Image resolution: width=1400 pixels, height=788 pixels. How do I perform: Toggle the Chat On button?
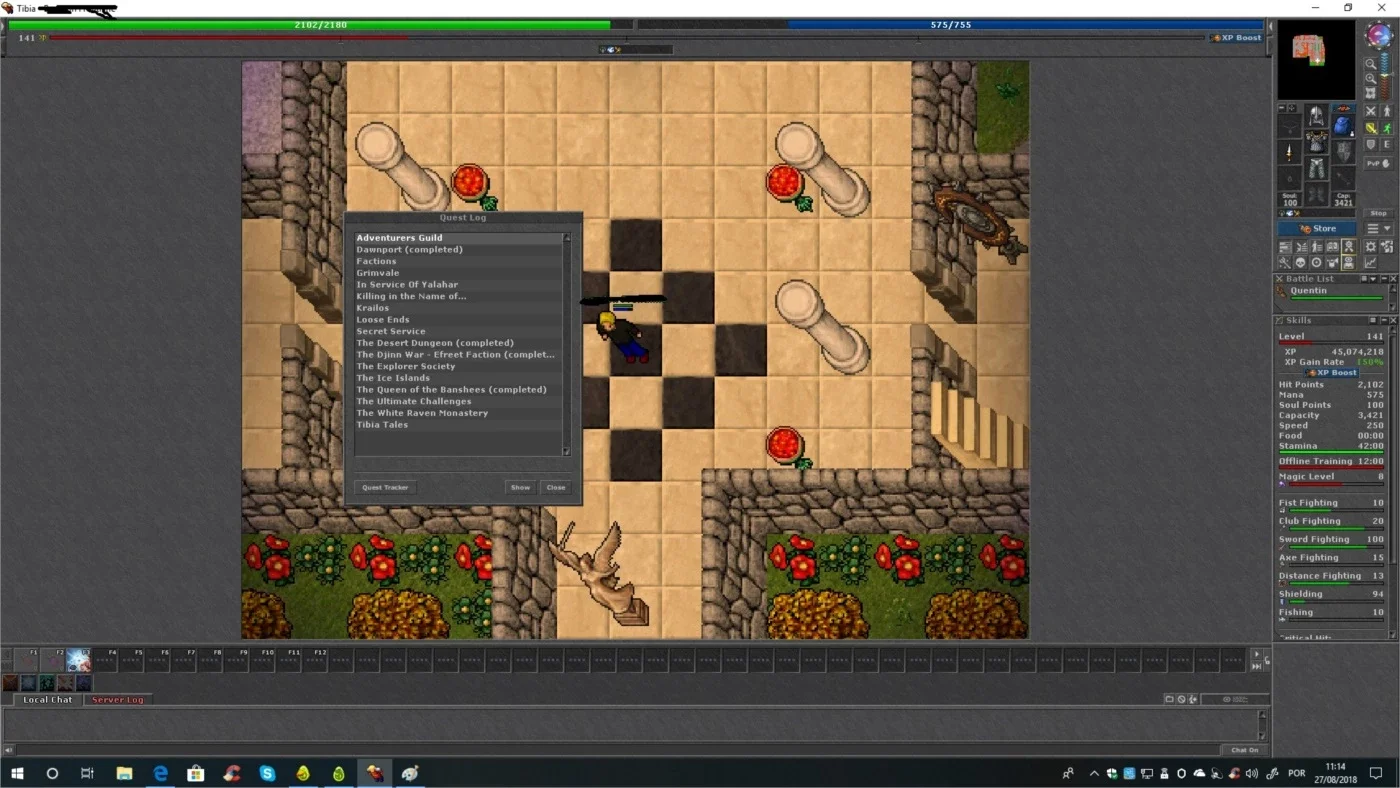tap(1244, 750)
